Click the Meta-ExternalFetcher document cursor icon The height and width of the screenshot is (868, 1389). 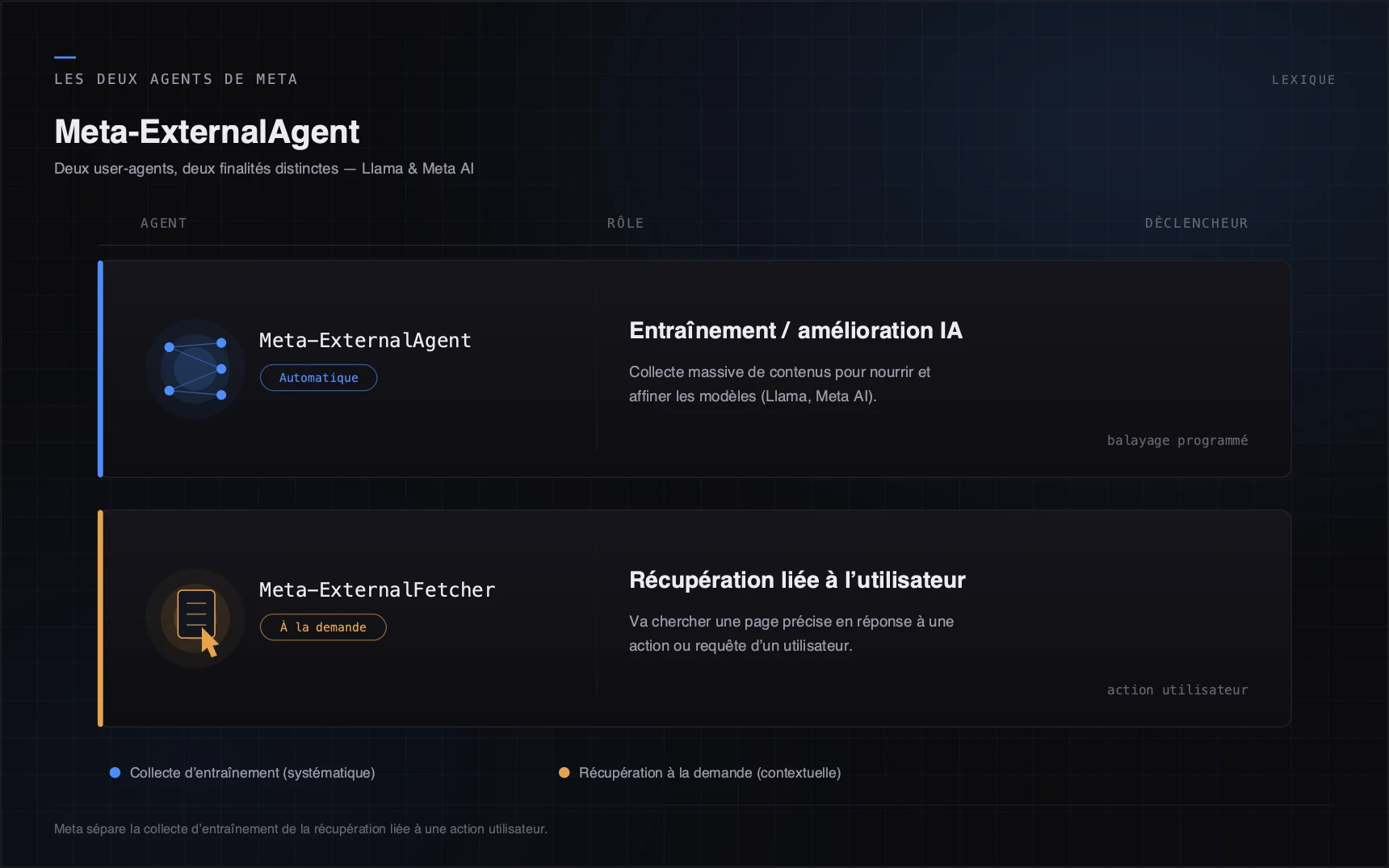195,619
